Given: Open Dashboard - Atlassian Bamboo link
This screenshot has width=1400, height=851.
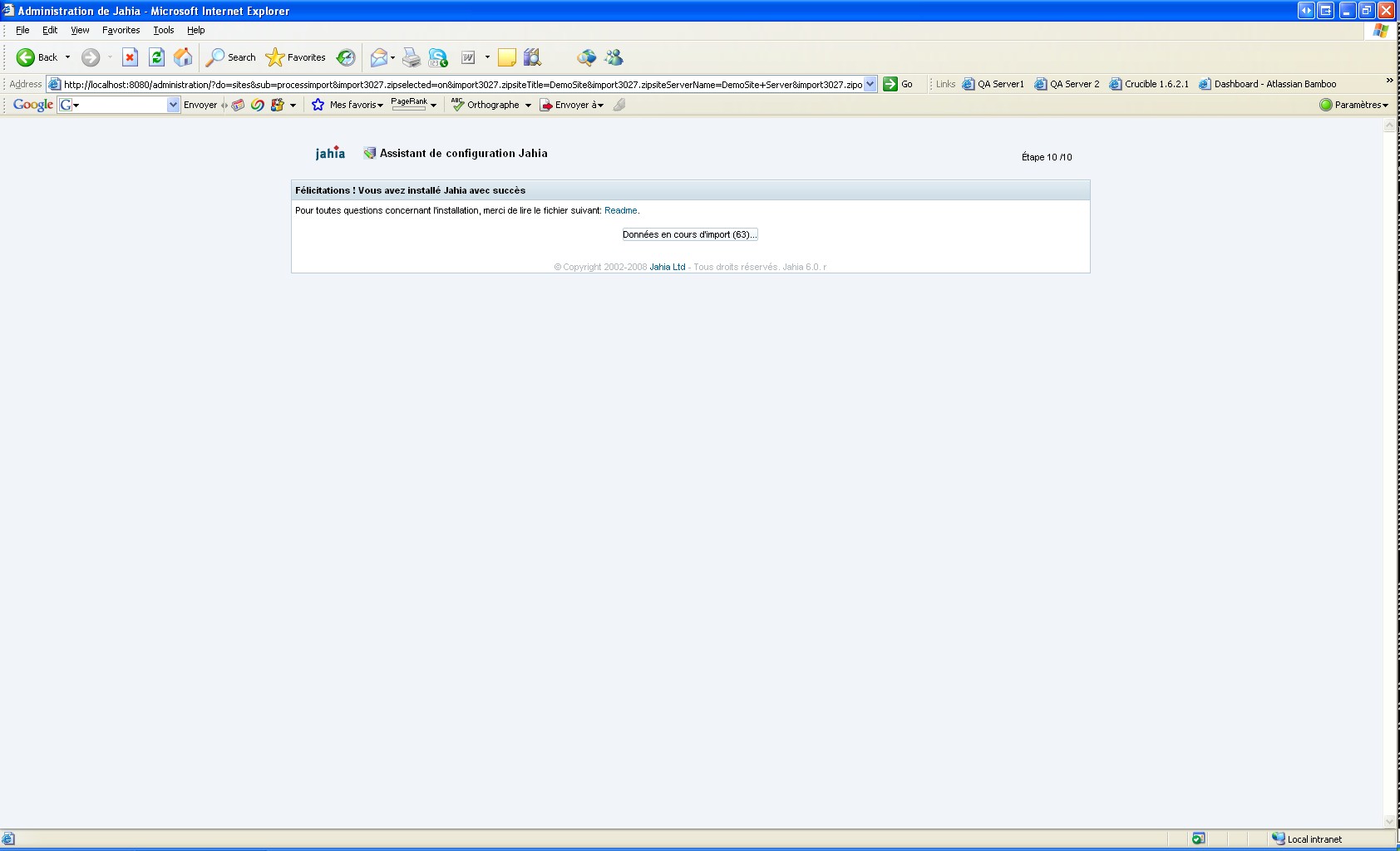Looking at the screenshot, I should pyautogui.click(x=1268, y=84).
